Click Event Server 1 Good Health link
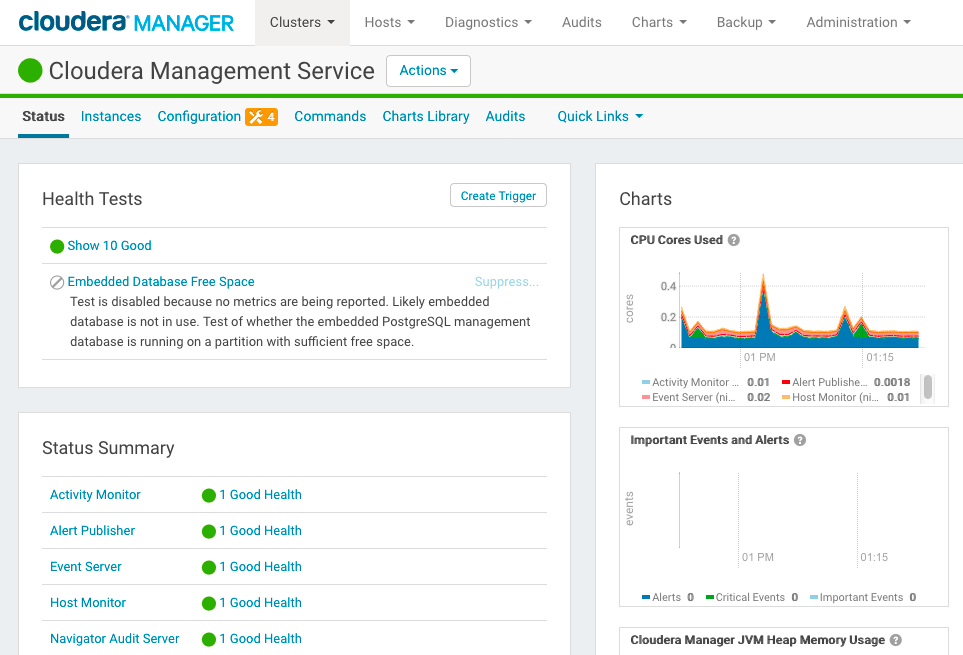Viewport: 963px width, 655px height. pos(260,567)
